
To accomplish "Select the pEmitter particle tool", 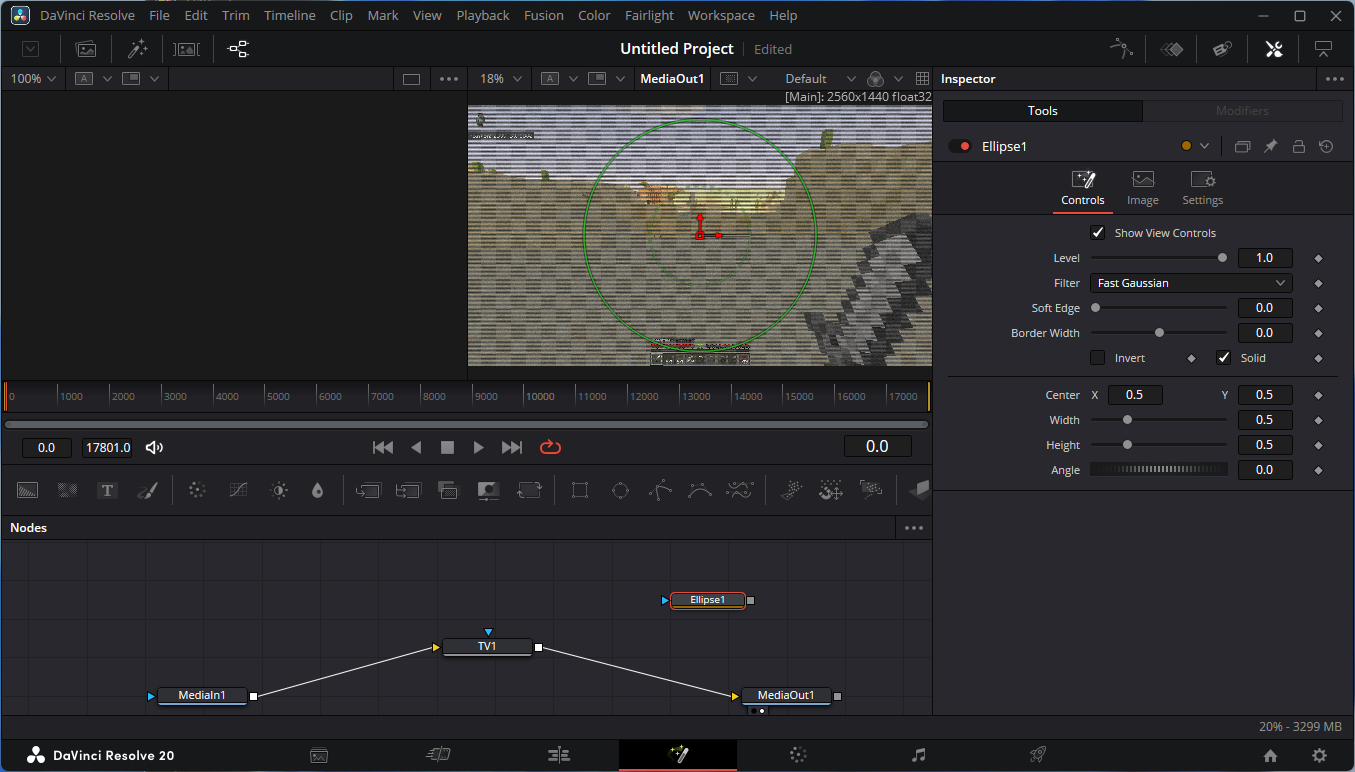I will [791, 490].
